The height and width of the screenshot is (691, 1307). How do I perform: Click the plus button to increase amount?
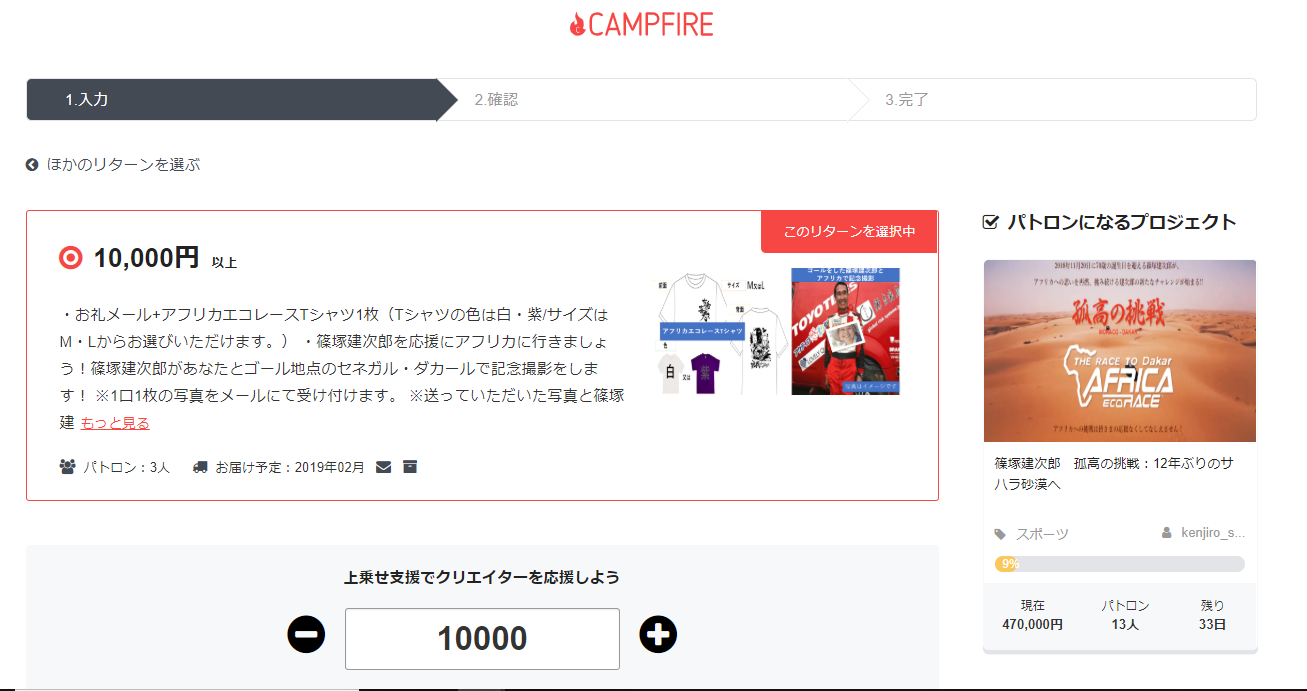[658, 634]
